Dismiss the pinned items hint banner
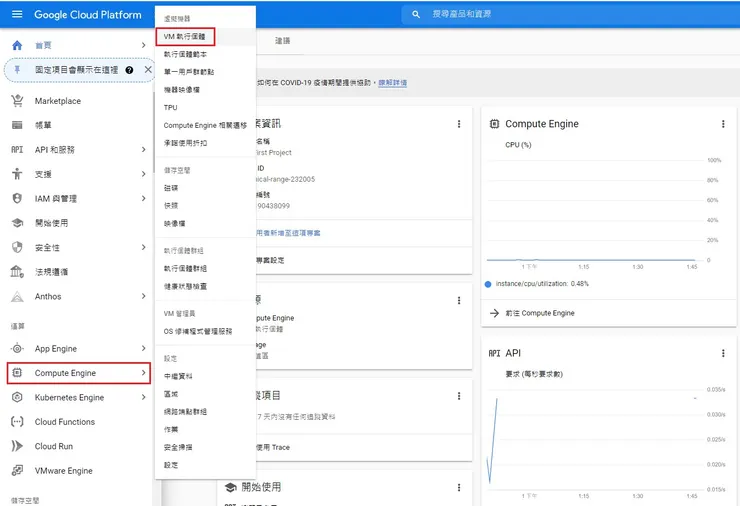Image resolution: width=740 pixels, height=506 pixels. 148,69
